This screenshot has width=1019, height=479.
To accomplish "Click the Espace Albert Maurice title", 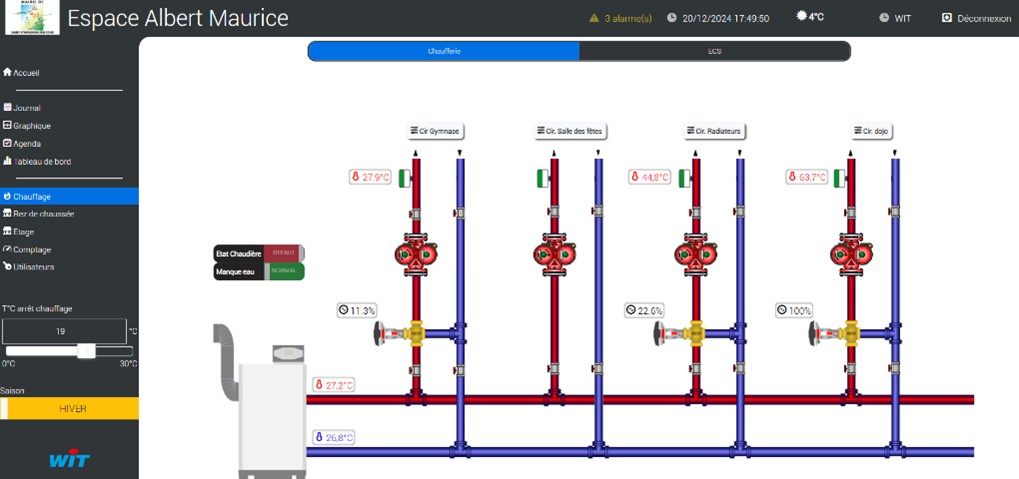I will [x=178, y=18].
